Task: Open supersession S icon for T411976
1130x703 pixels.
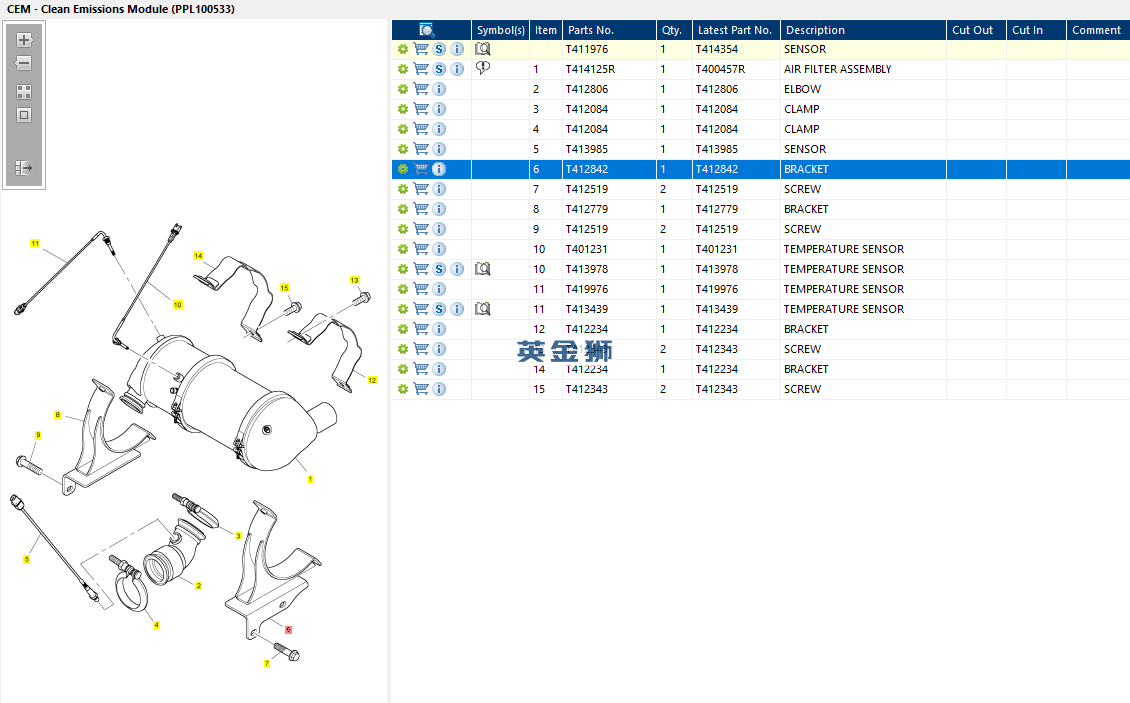Action: tap(439, 49)
